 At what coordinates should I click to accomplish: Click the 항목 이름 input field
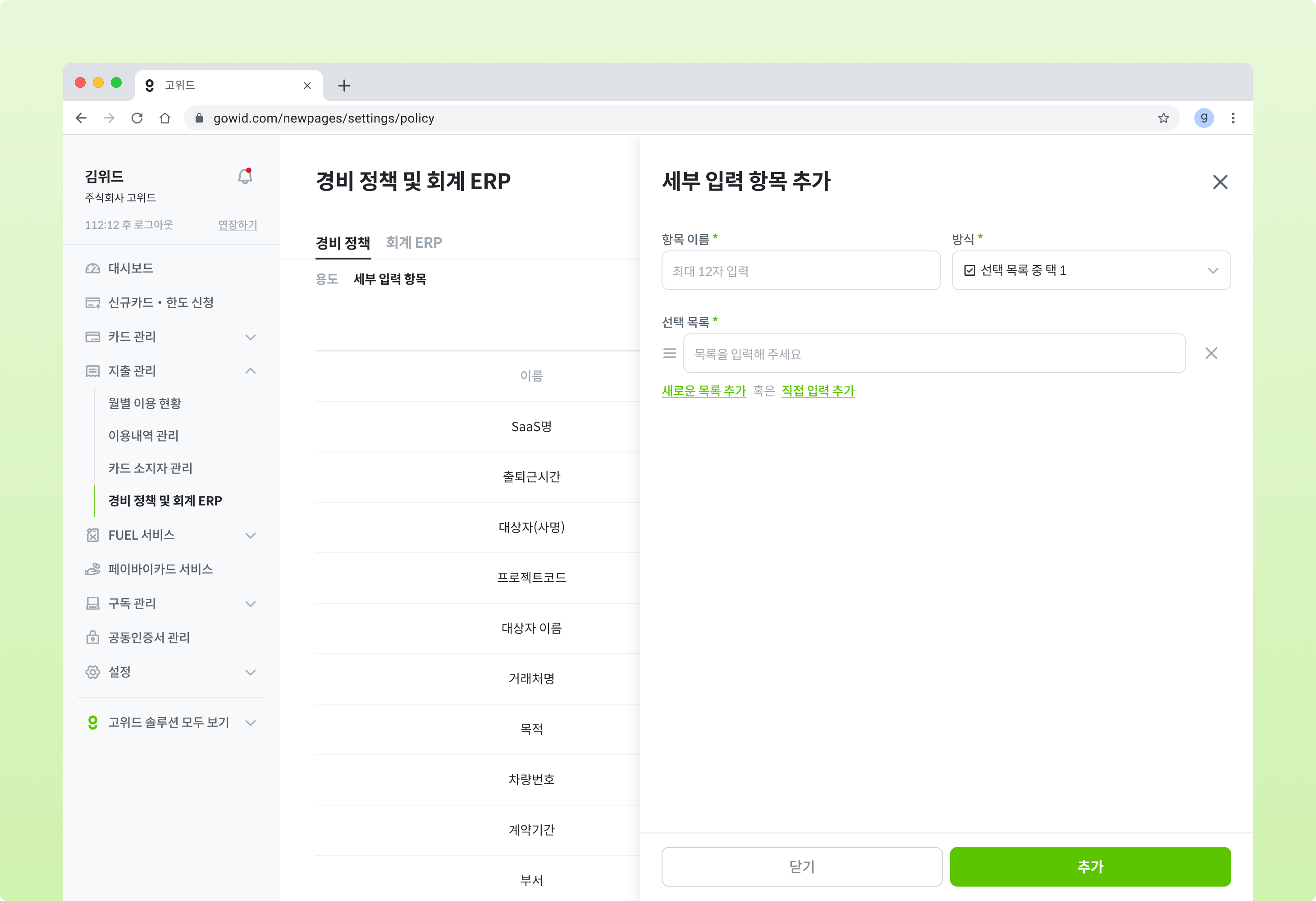(800, 271)
